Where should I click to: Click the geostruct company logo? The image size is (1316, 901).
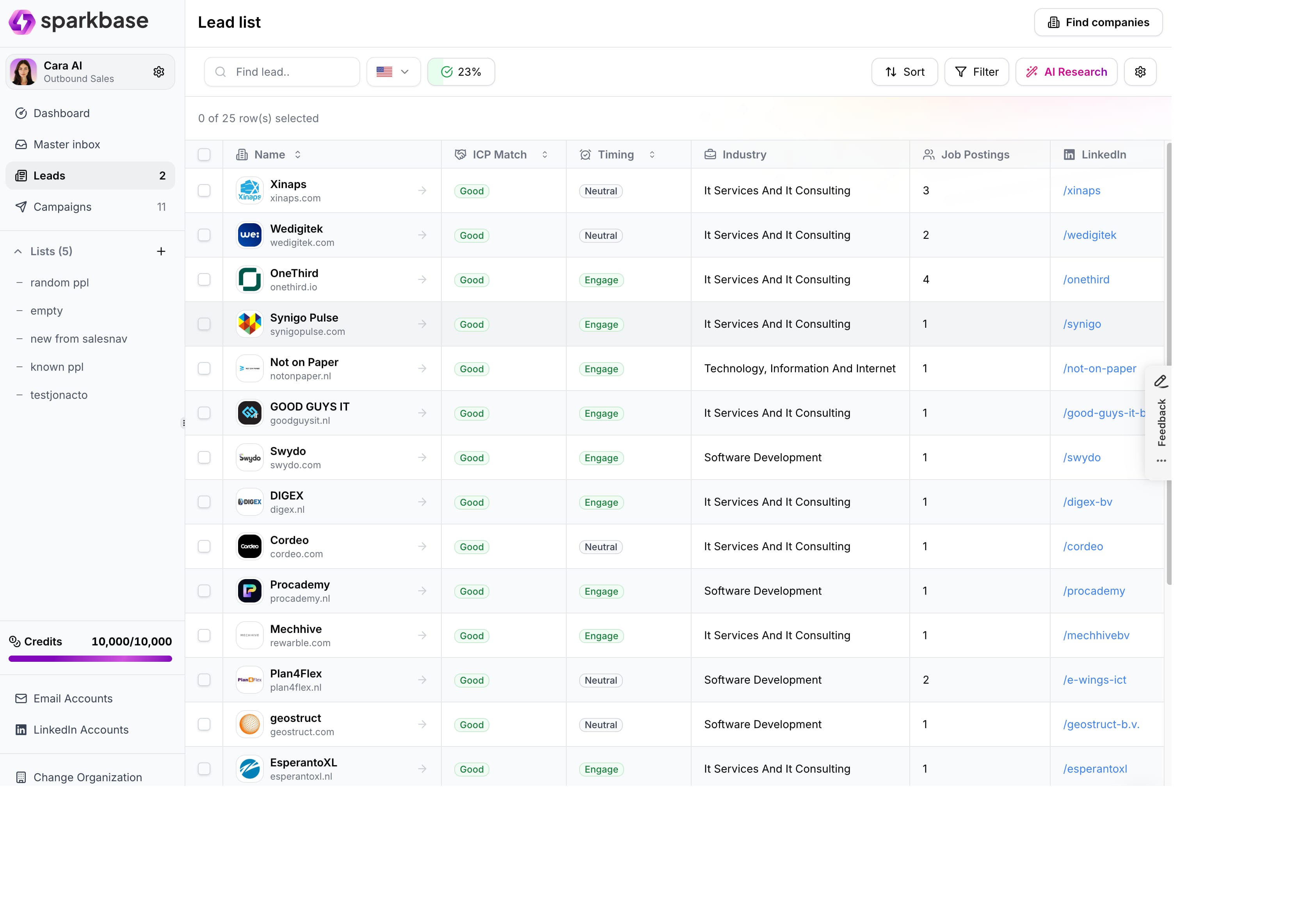pyautogui.click(x=250, y=724)
